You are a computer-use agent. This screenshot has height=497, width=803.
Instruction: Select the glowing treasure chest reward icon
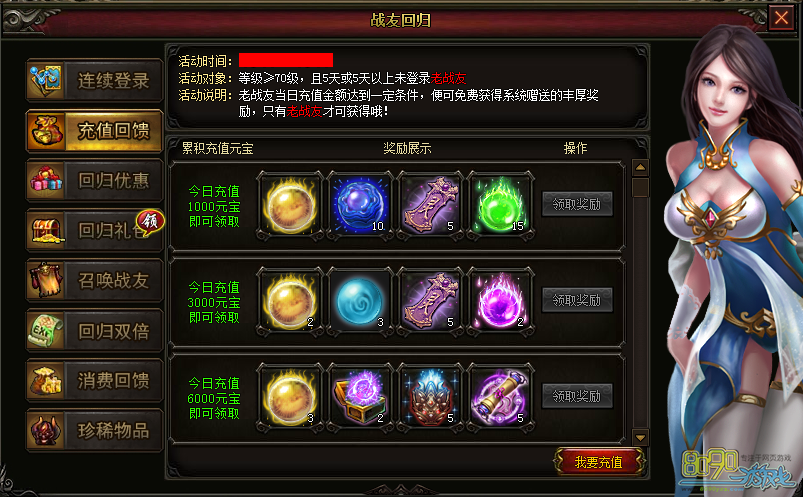[x=361, y=398]
